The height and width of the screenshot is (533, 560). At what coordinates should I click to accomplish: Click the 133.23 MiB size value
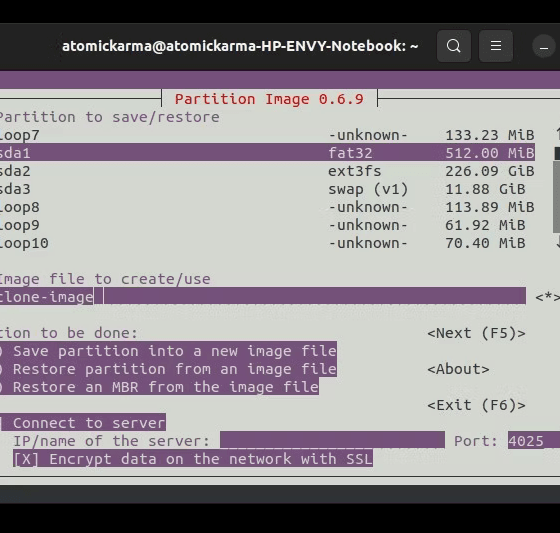coord(490,135)
